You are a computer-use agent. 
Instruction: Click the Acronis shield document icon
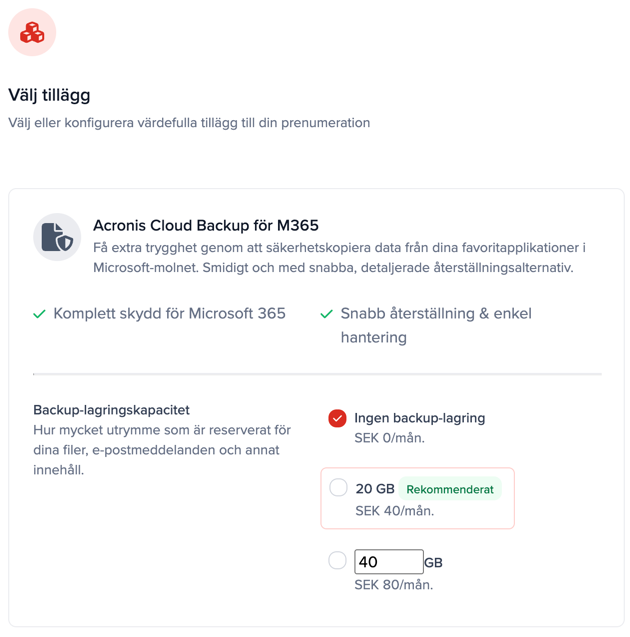pos(57,237)
